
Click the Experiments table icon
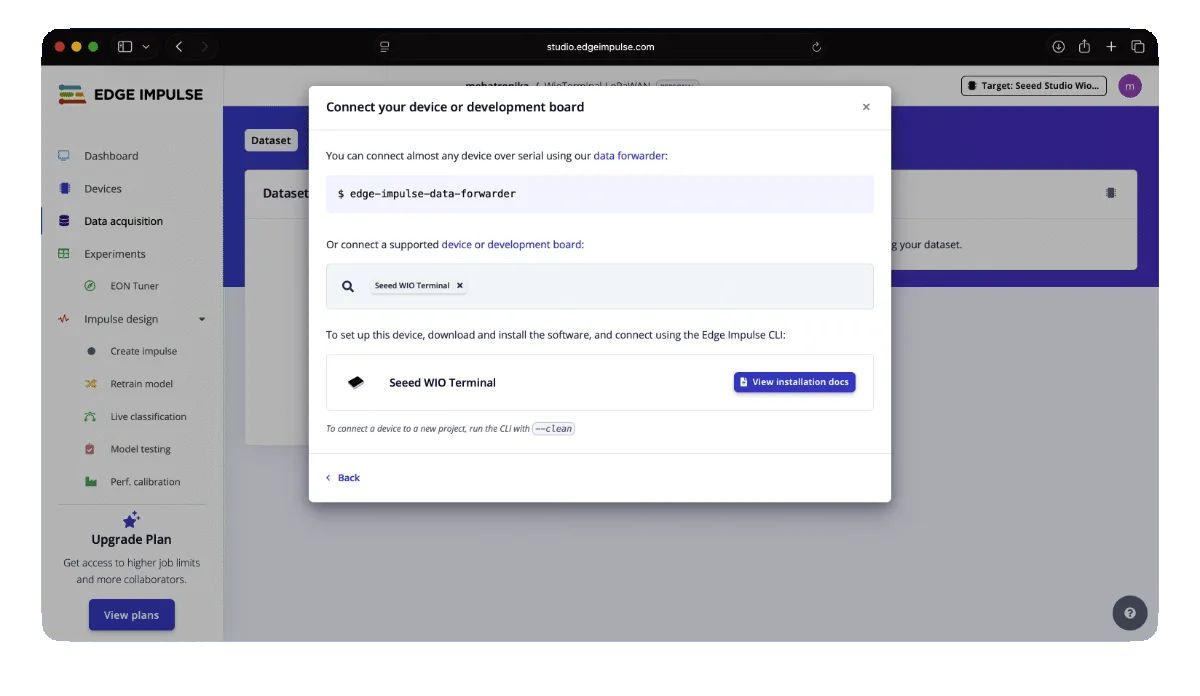click(x=64, y=254)
